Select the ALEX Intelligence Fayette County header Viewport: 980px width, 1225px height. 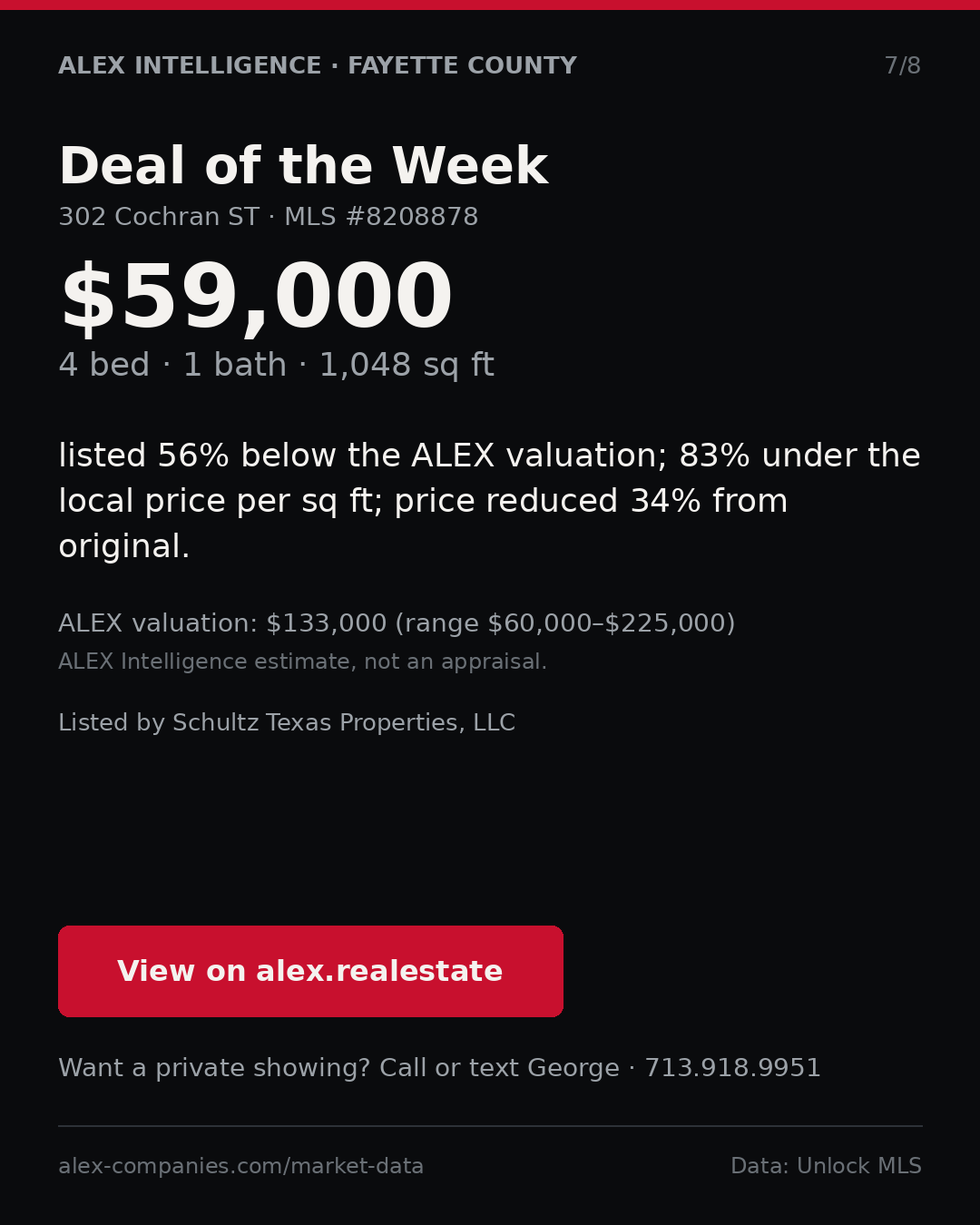pos(318,66)
